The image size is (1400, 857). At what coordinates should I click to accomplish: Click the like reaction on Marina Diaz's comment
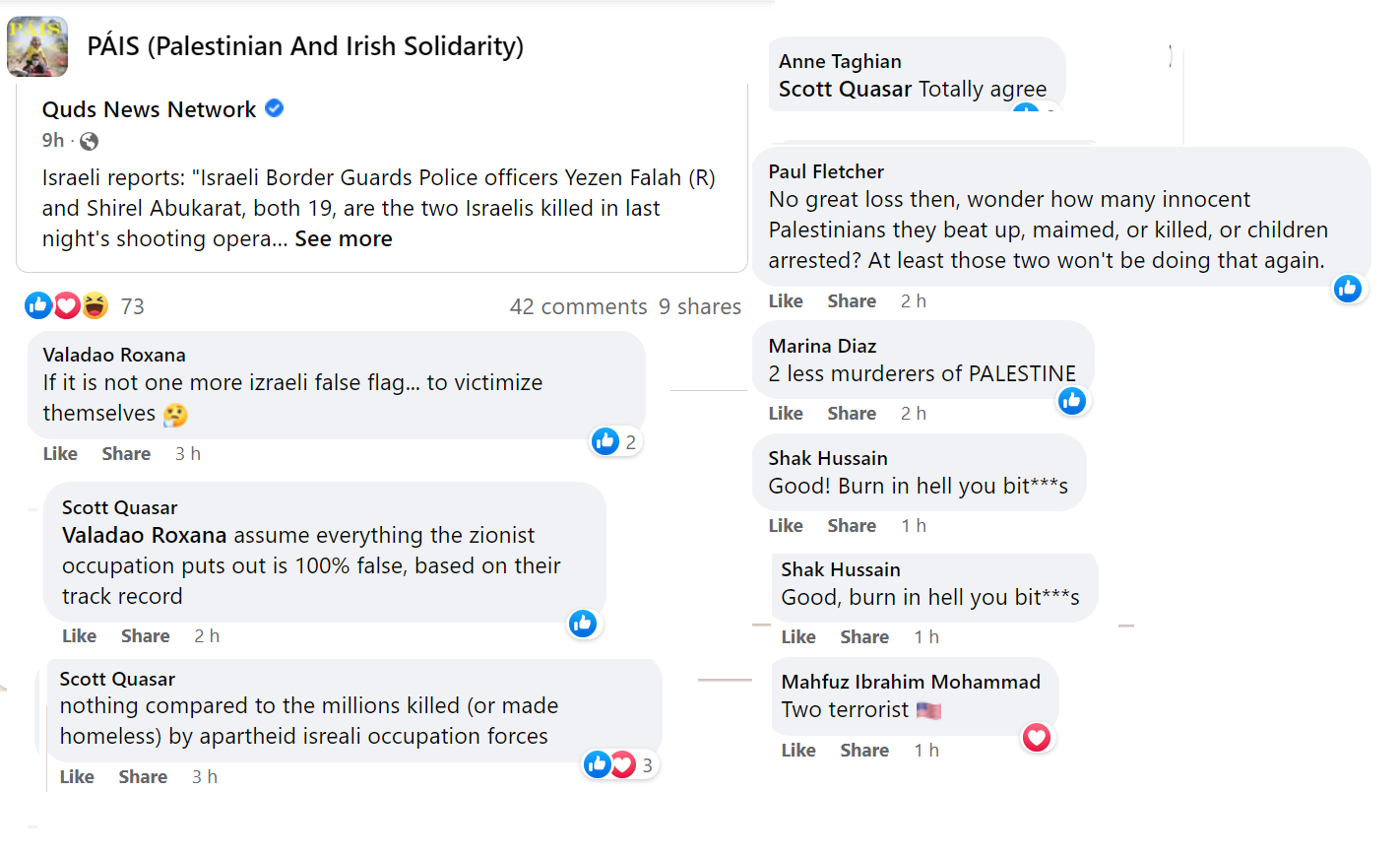tap(1071, 400)
